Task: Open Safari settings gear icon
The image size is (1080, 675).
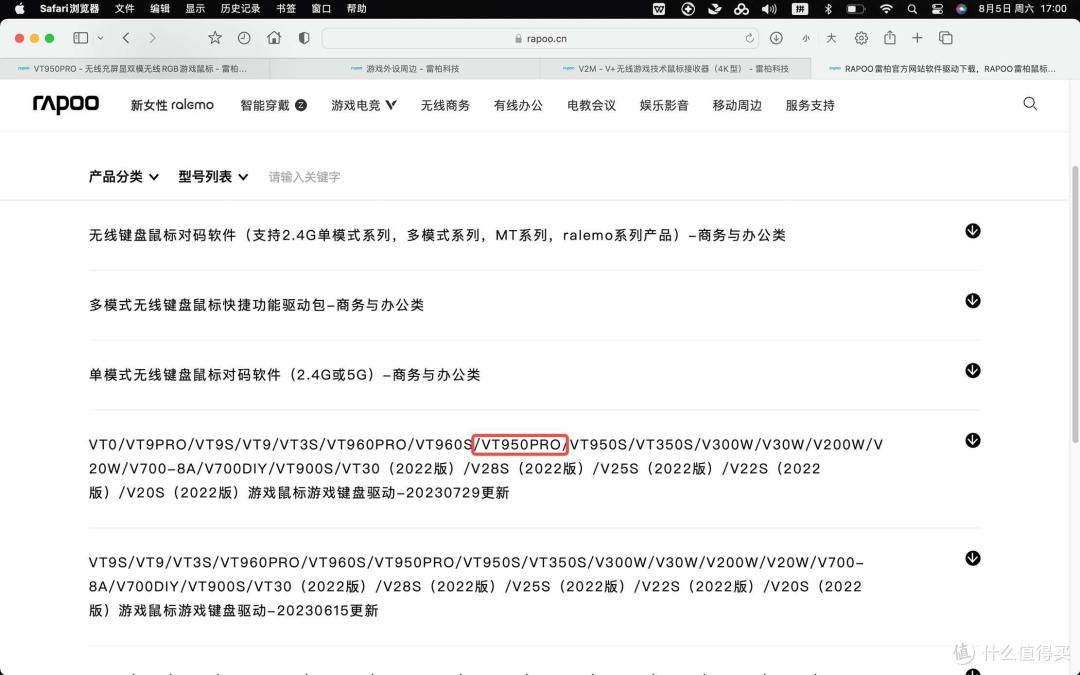Action: click(861, 38)
